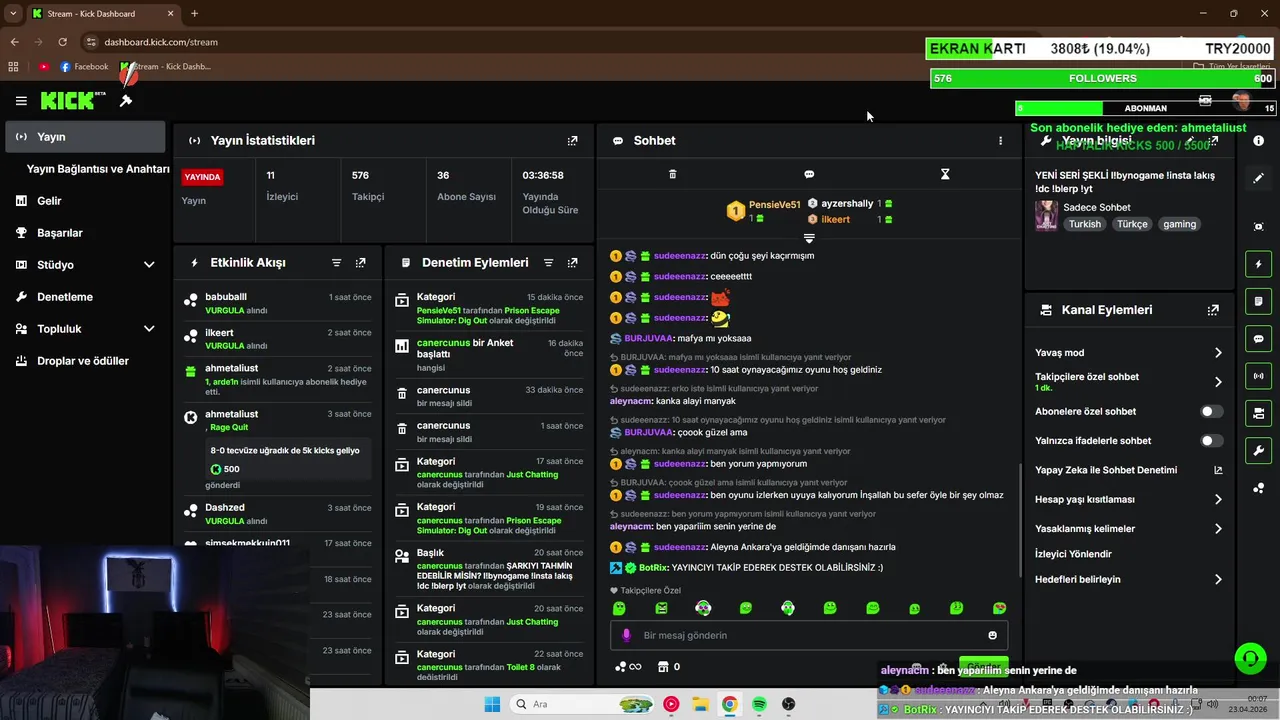Open the filter for Etkinlik Akışı

[336, 263]
